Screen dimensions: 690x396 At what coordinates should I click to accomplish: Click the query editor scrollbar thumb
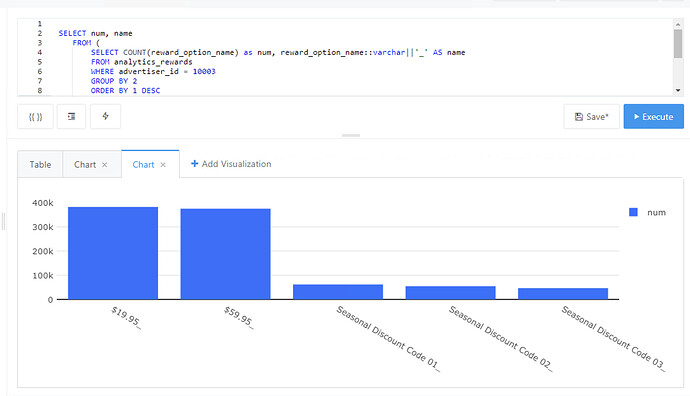point(678,44)
